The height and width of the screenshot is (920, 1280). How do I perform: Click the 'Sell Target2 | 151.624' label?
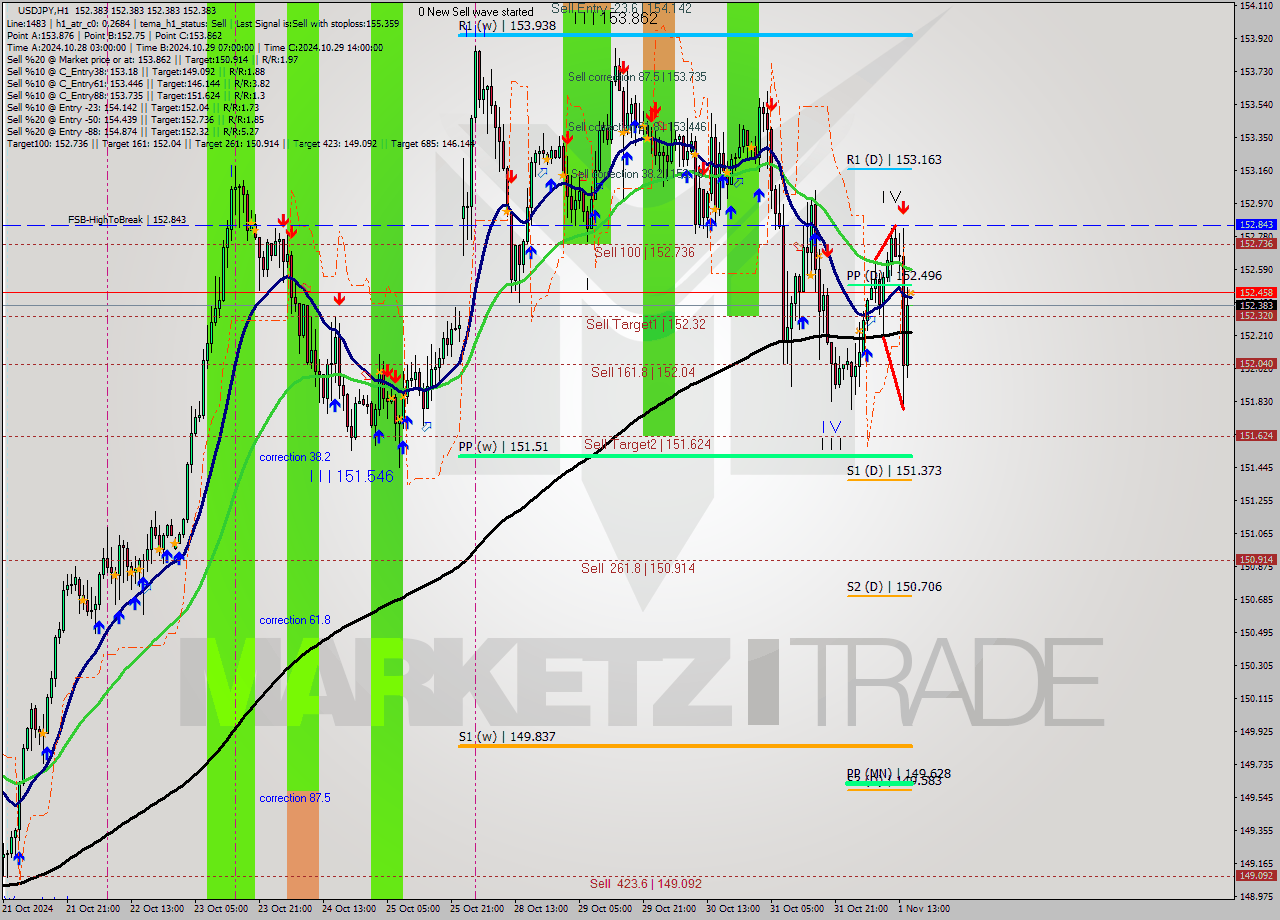(647, 444)
